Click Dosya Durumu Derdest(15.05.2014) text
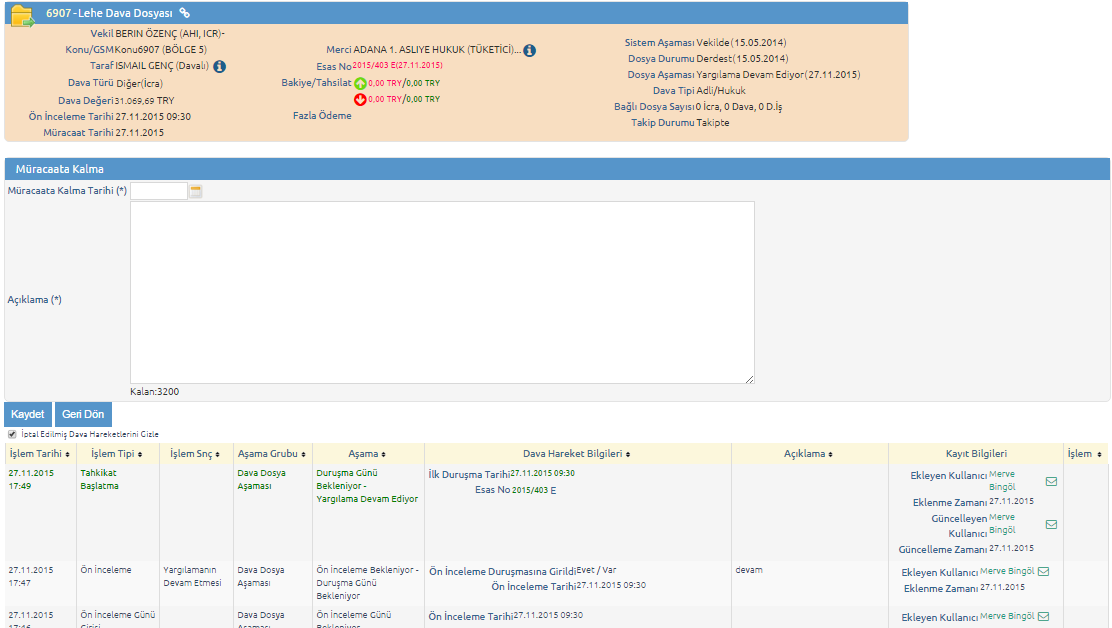Viewport: 1112px width, 628px height. coord(708,59)
